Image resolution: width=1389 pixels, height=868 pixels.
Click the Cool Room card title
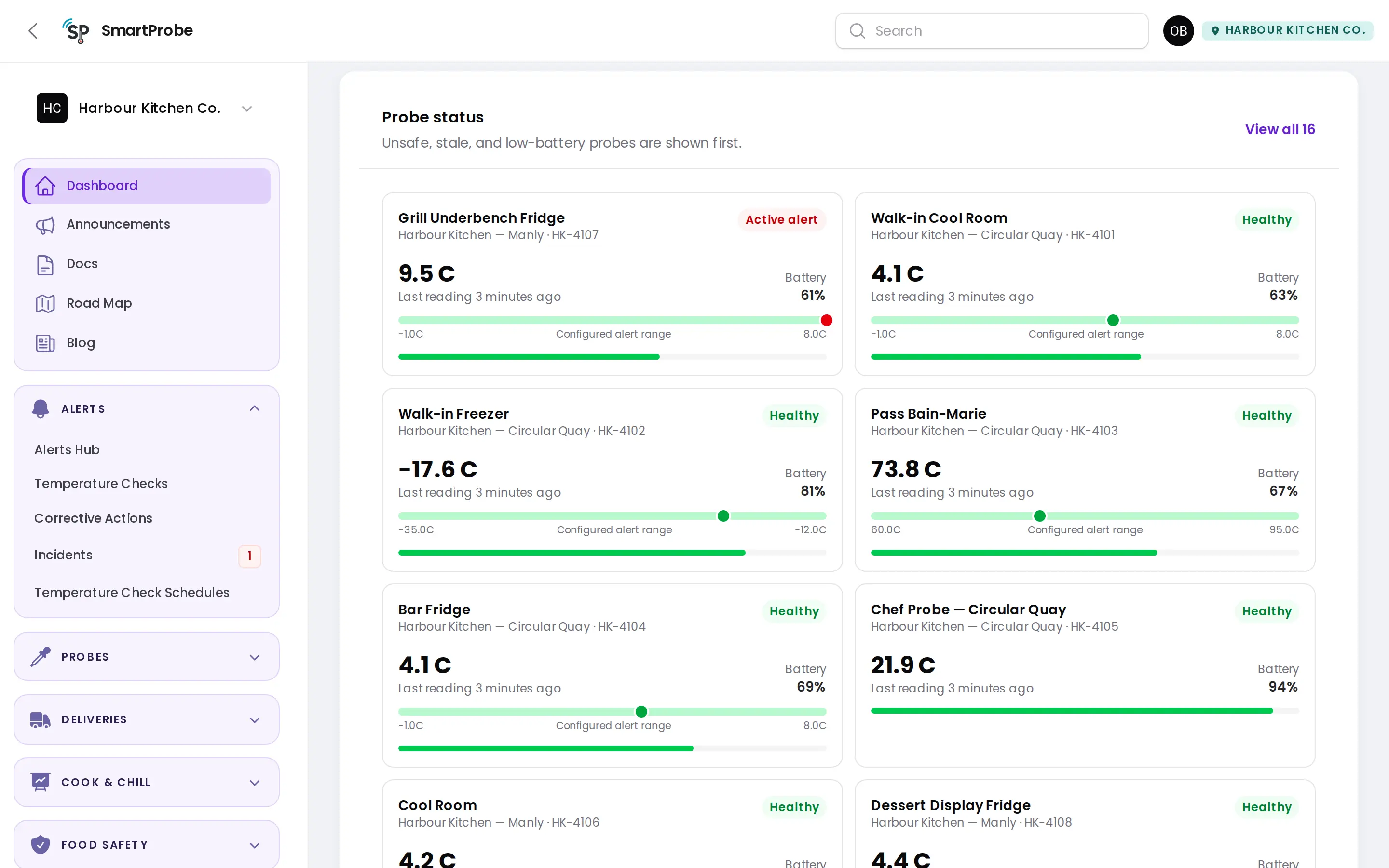pos(437,805)
